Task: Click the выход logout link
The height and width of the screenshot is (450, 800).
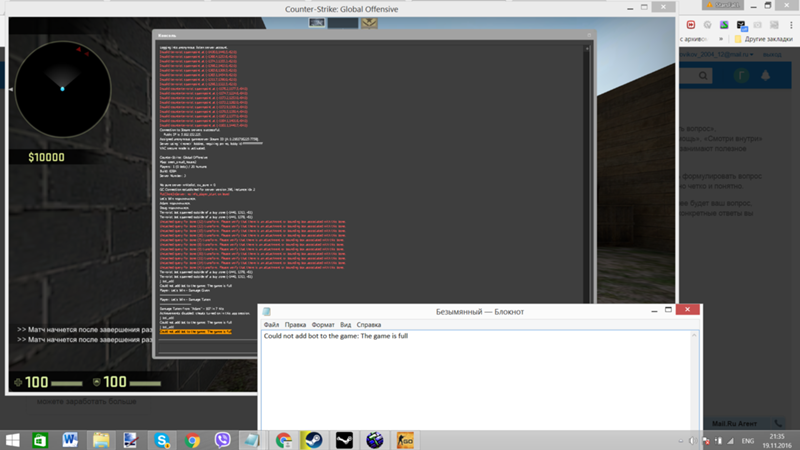Action: point(772,55)
